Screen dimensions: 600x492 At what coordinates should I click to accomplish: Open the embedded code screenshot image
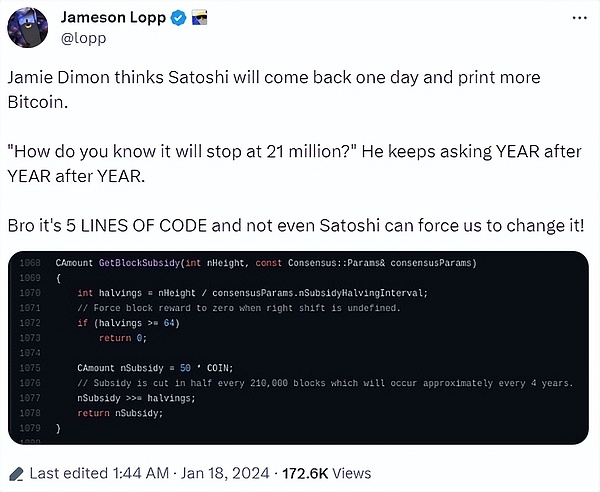tap(298, 348)
